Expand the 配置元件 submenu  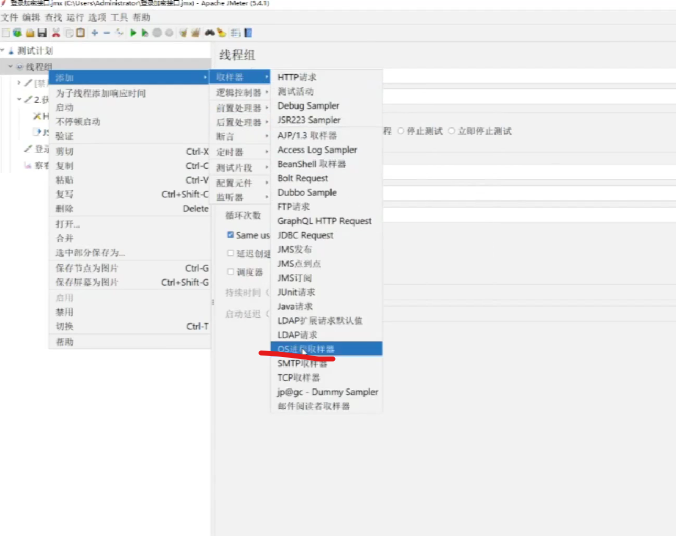click(x=240, y=183)
